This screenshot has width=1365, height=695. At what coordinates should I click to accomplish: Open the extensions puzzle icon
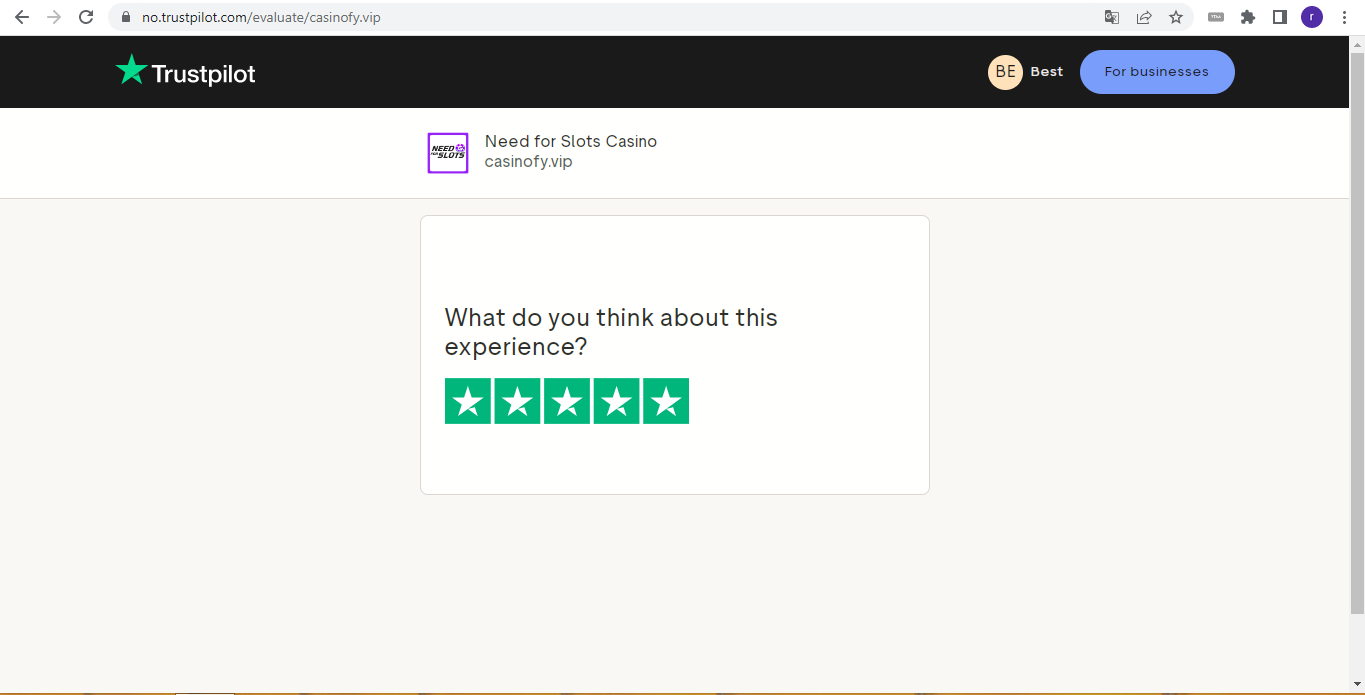point(1248,17)
